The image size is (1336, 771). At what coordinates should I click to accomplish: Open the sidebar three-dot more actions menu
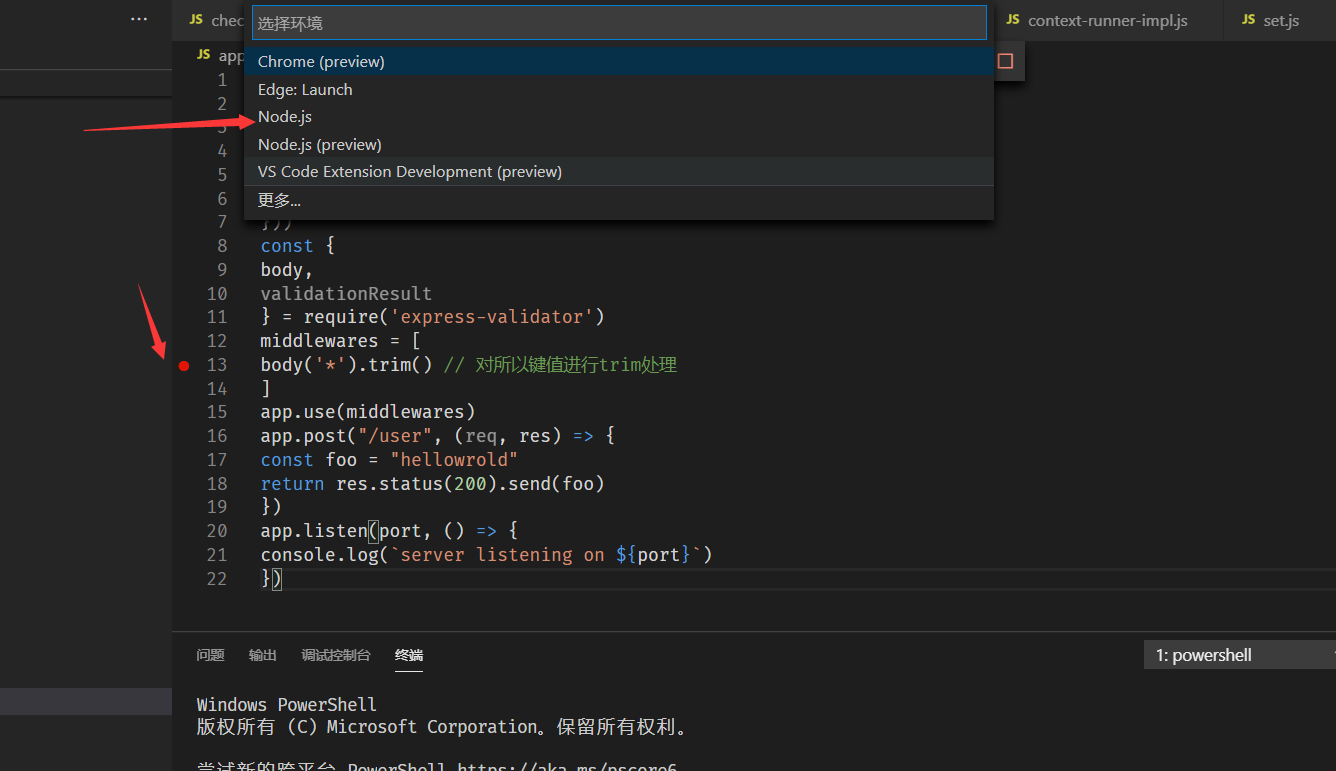click(139, 19)
